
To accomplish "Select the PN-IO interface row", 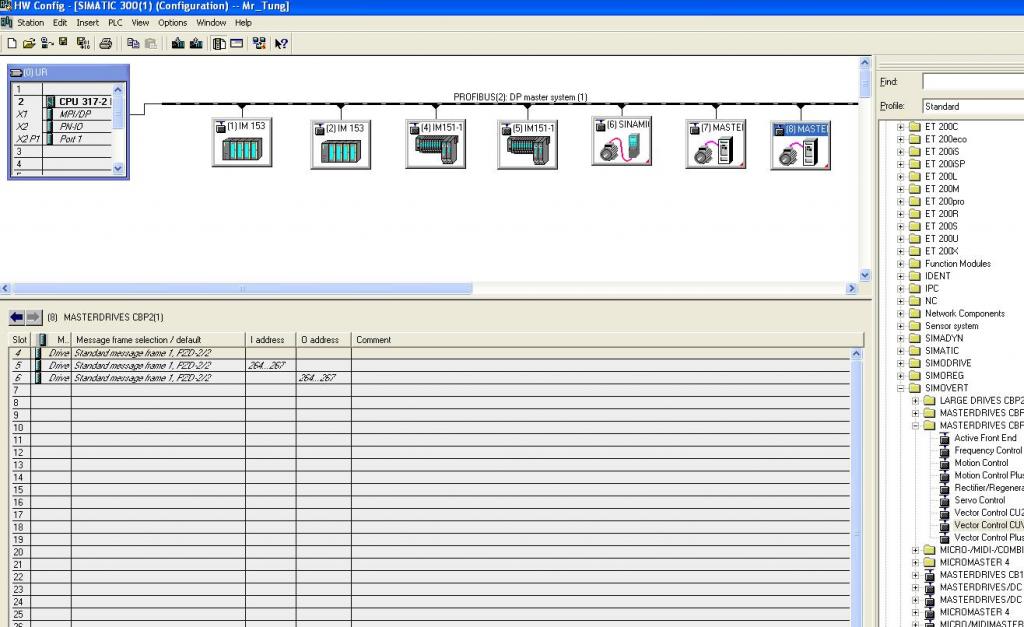I will [62, 126].
